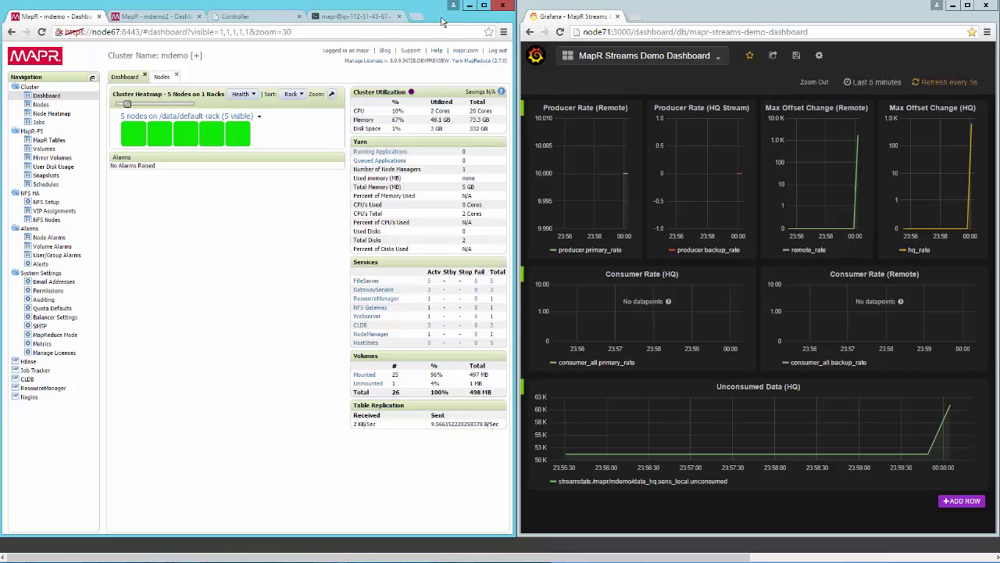Bookmark the MapR page with the star icon
This screenshot has height=563, width=1000.
click(489, 32)
